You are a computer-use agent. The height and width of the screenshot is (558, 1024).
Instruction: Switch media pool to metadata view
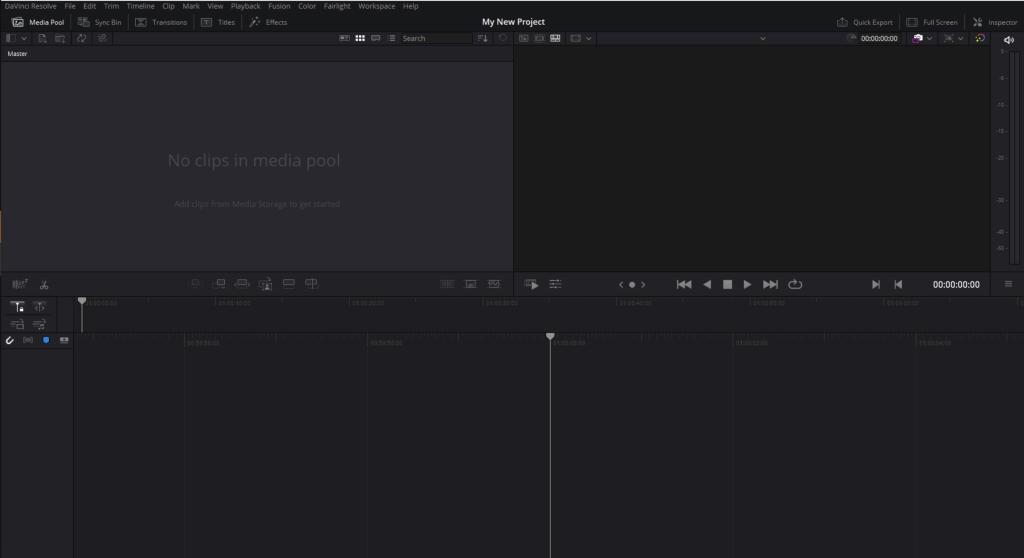344,39
